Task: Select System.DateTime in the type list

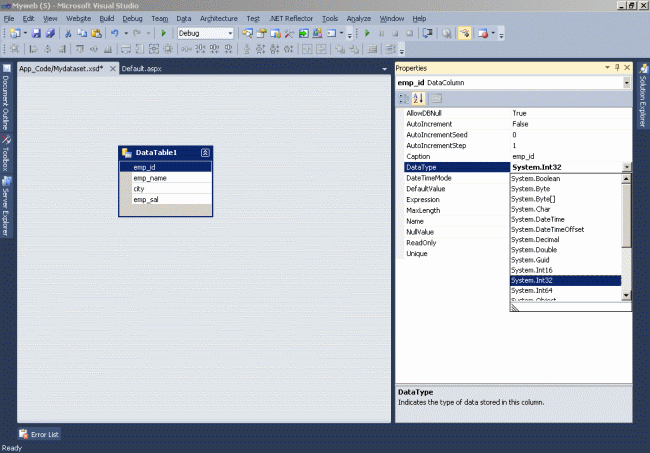Action: pos(565,219)
